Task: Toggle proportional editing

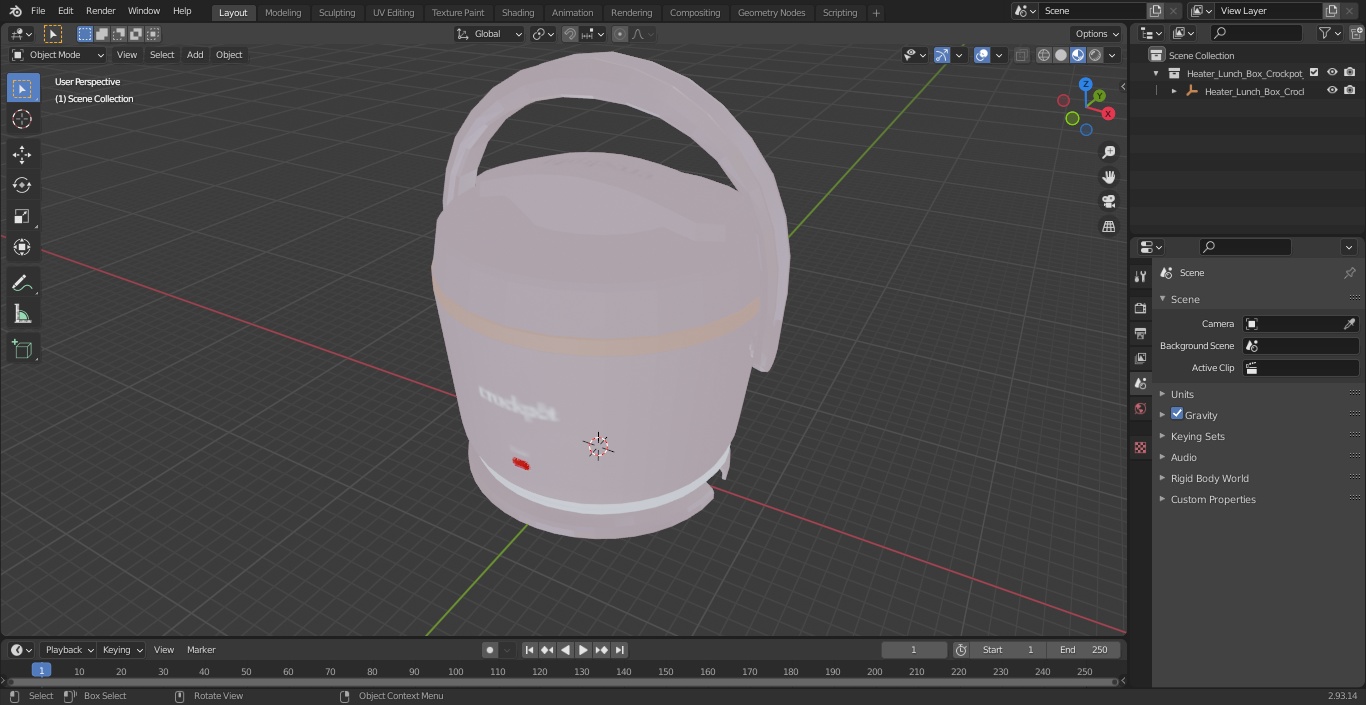Action: pos(620,34)
